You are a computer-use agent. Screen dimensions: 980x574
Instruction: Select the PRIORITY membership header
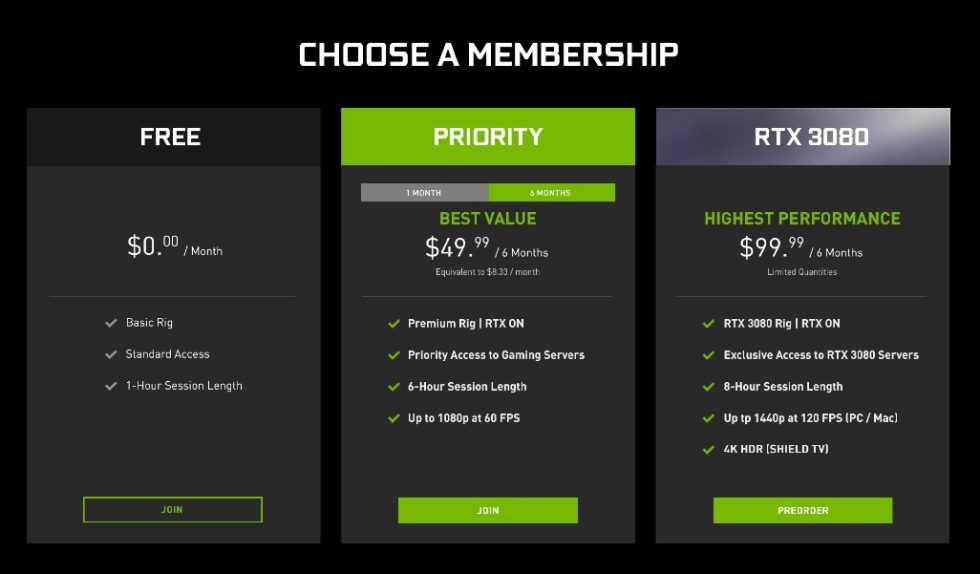click(x=488, y=137)
